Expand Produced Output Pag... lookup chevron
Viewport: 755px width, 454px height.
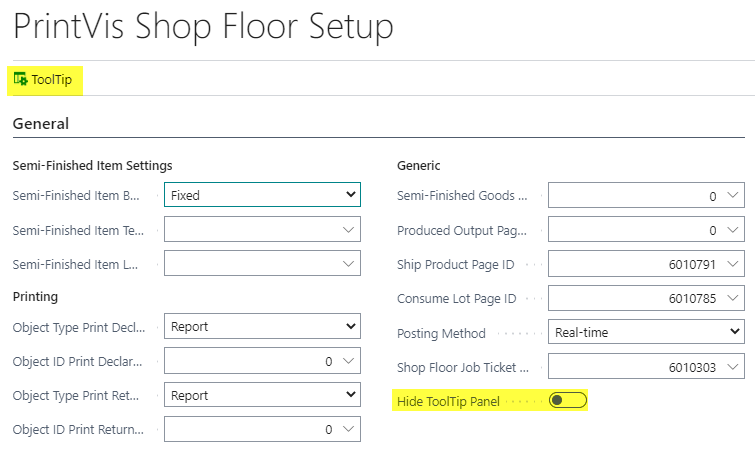click(x=732, y=230)
